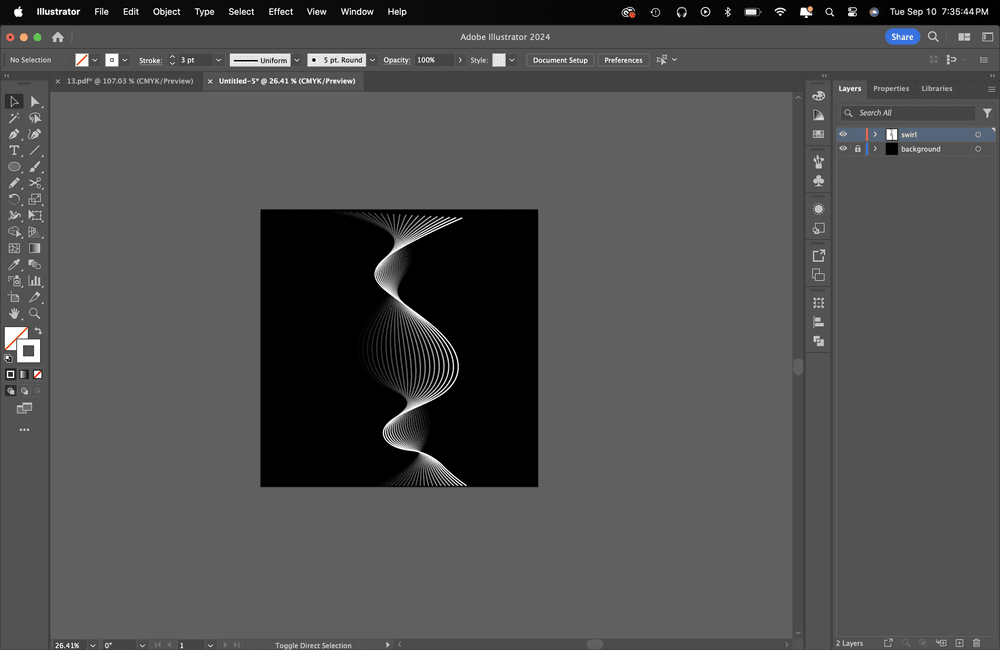Viewport: 1000px width, 650px height.
Task: Hide the swirl layer
Action: (843, 134)
